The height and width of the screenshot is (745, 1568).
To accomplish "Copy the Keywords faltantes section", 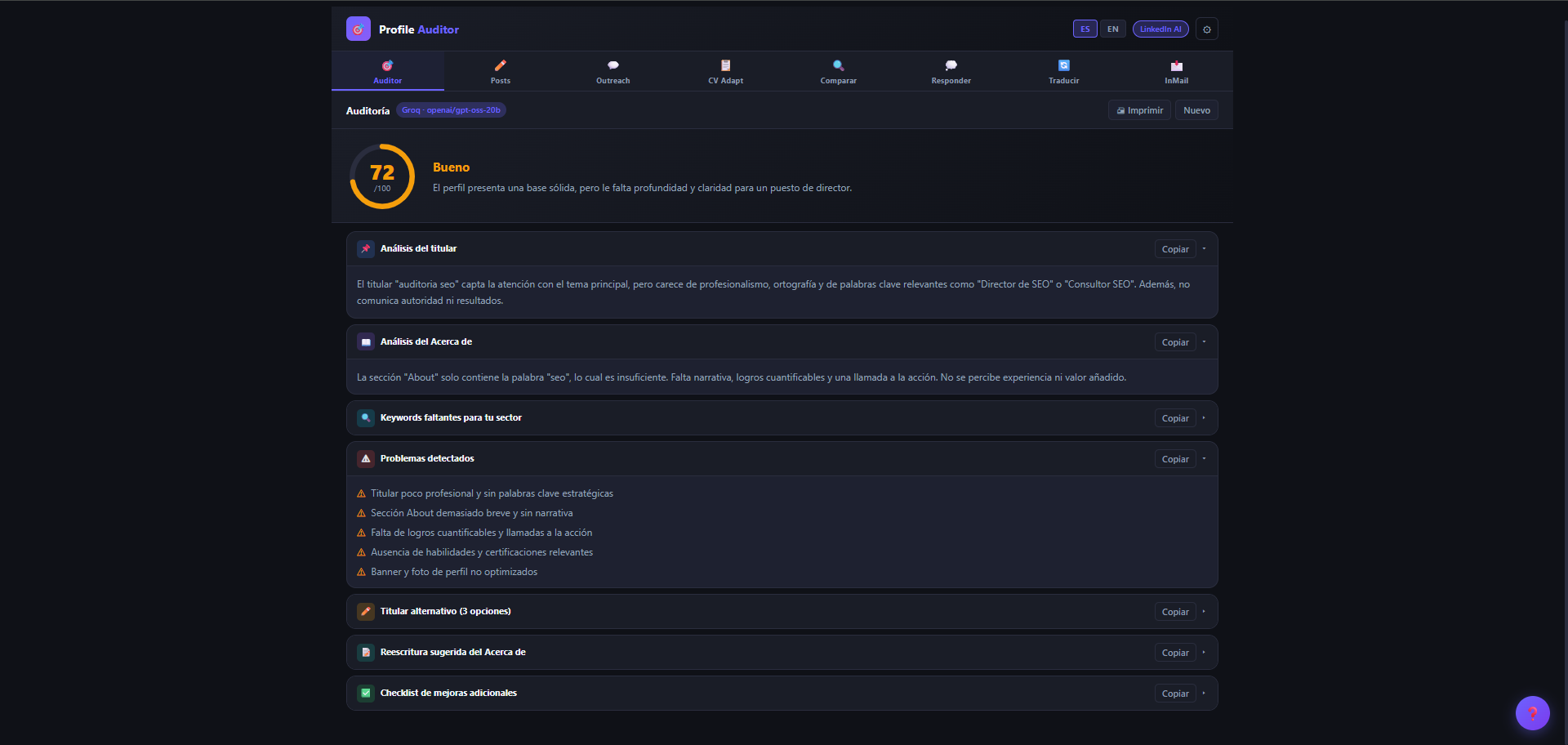I will (x=1175, y=418).
